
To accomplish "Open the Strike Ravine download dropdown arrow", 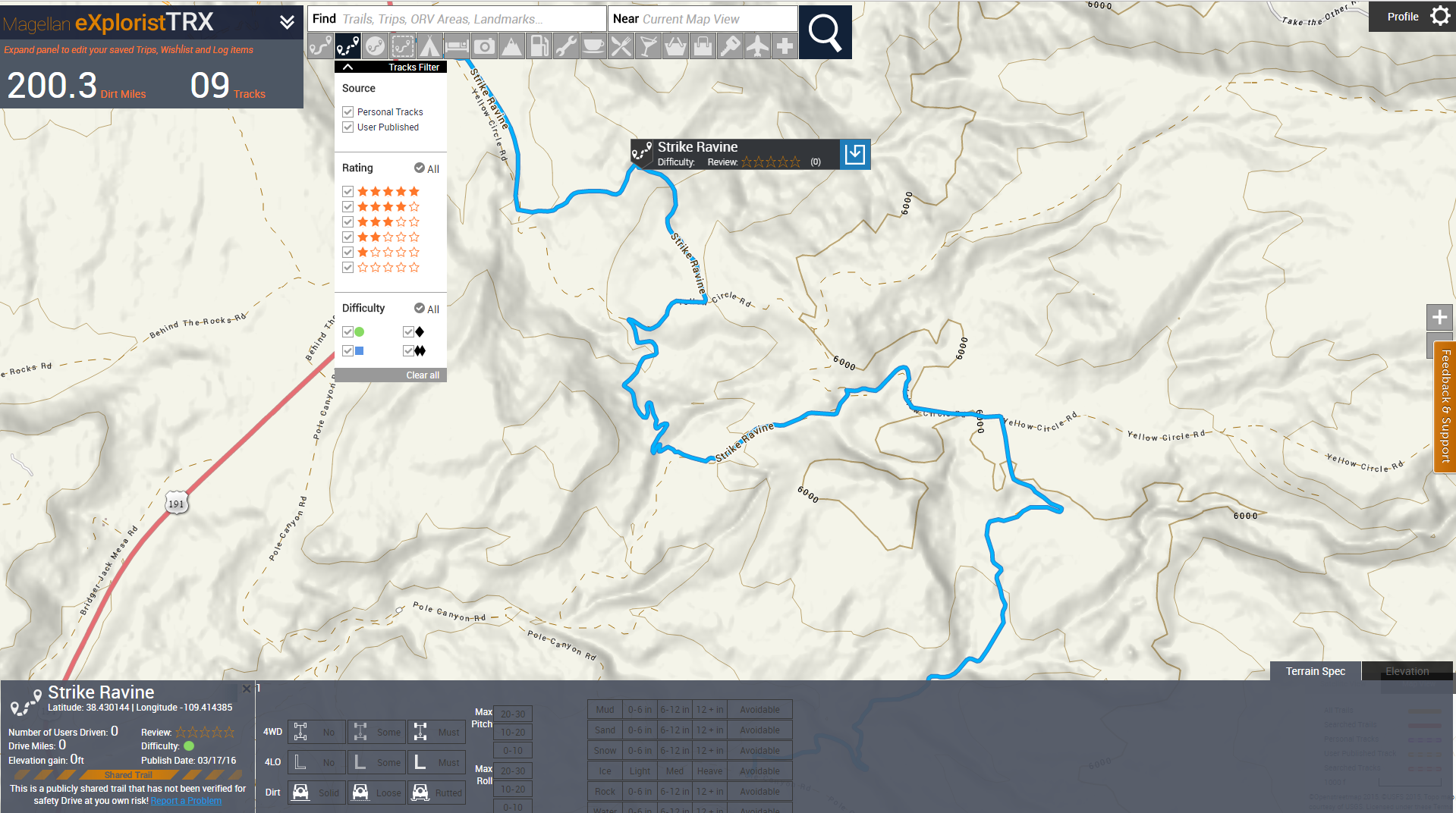I will pos(855,153).
